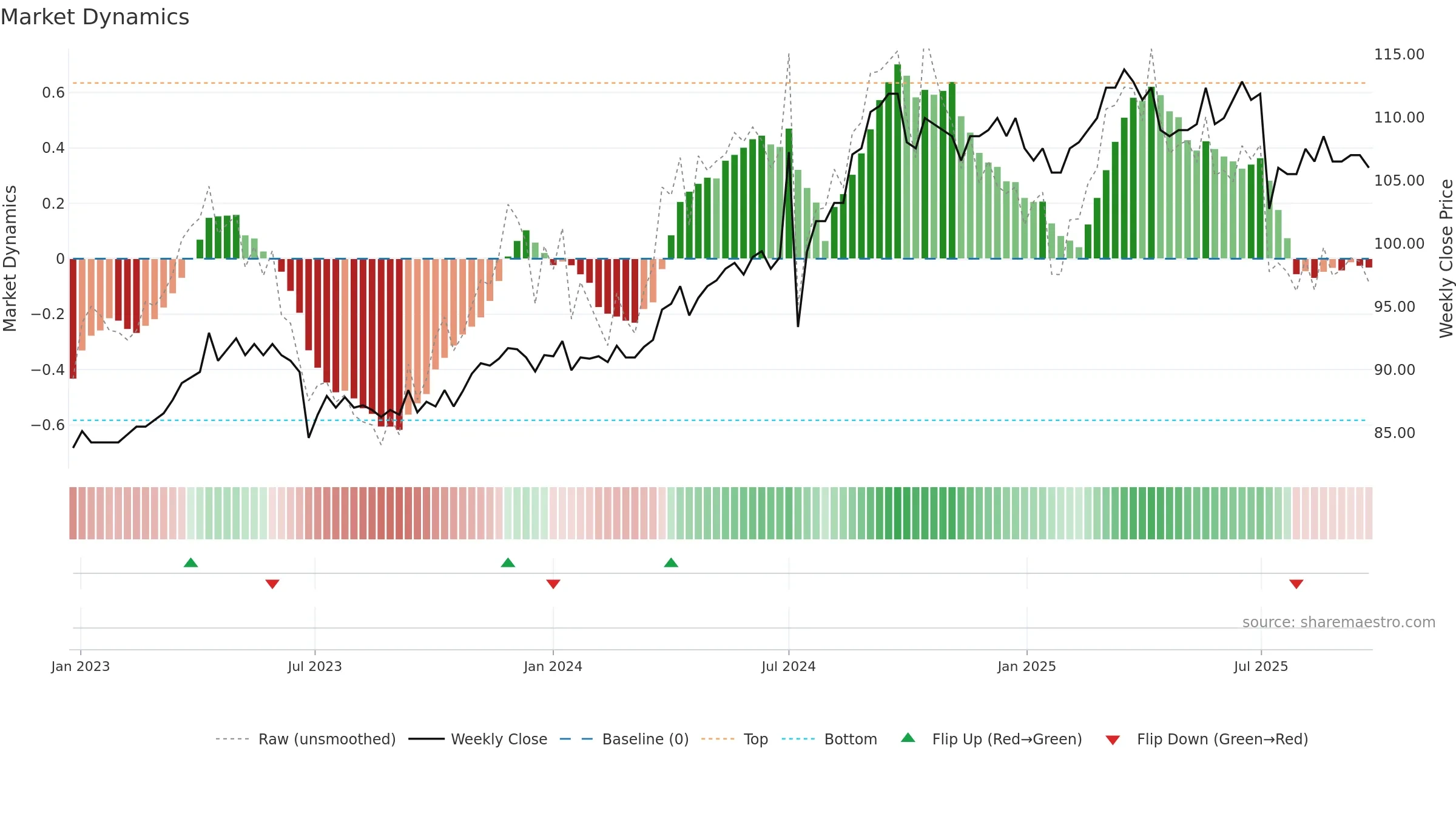The height and width of the screenshot is (819, 1456).
Task: Click the −0.2 left axis tick
Action: 48,314
